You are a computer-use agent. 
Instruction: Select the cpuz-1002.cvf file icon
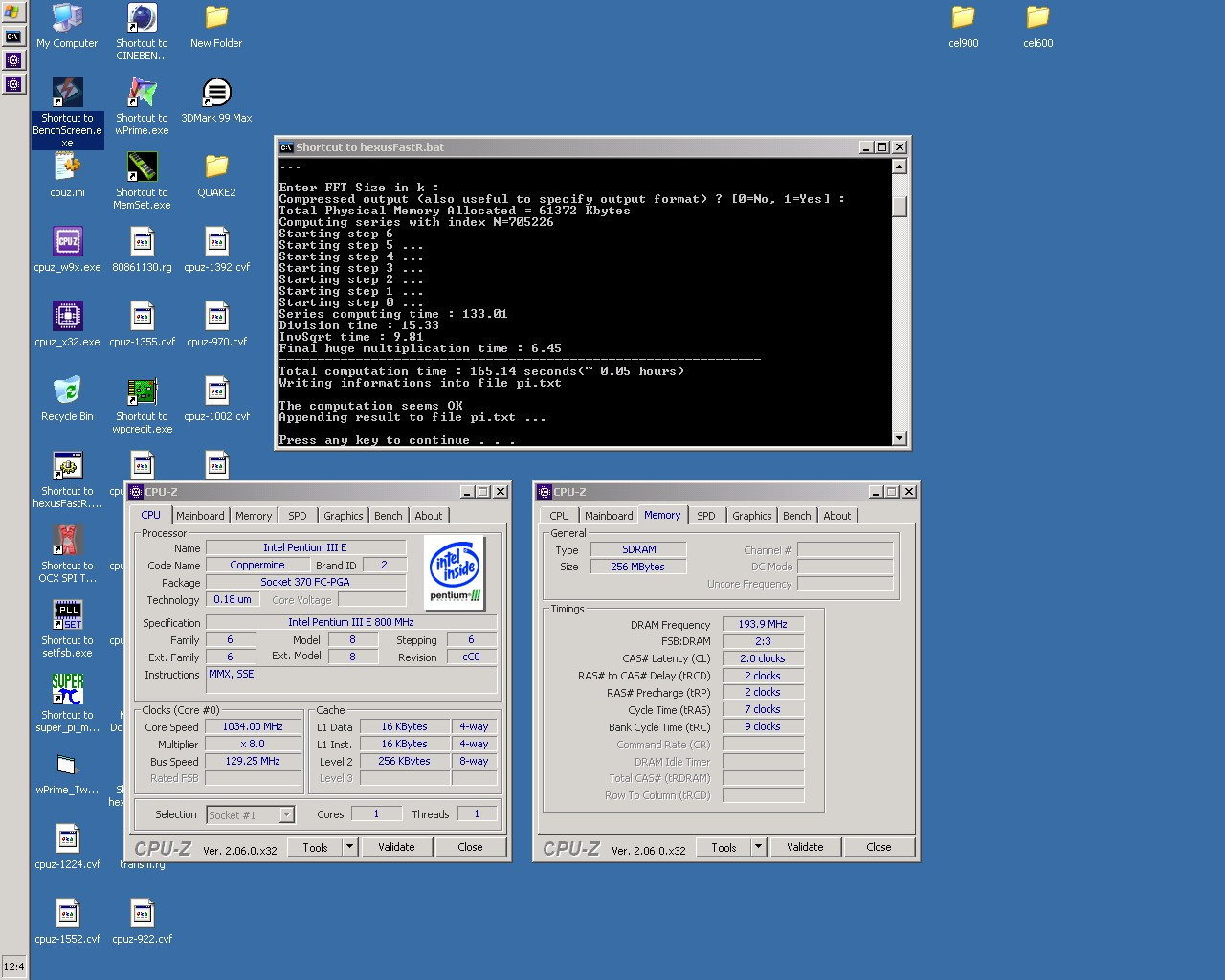[216, 400]
